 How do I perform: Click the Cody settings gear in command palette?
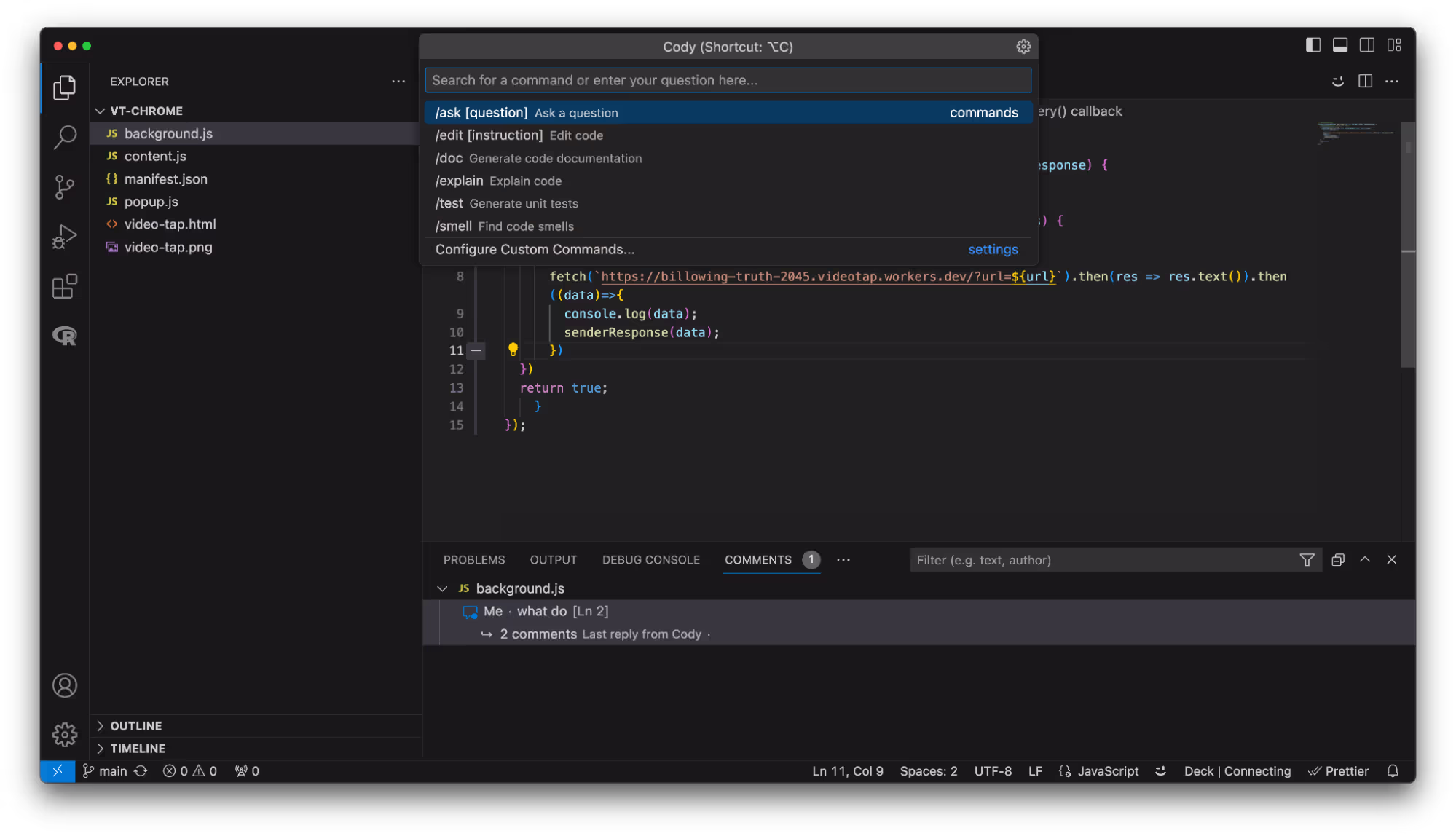1023,47
